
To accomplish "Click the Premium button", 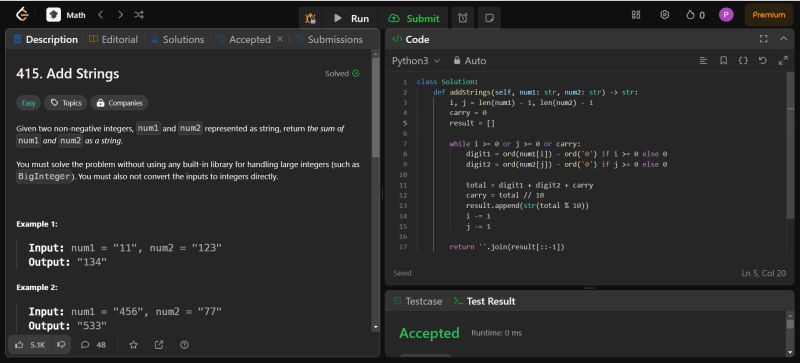I will click(x=768, y=15).
